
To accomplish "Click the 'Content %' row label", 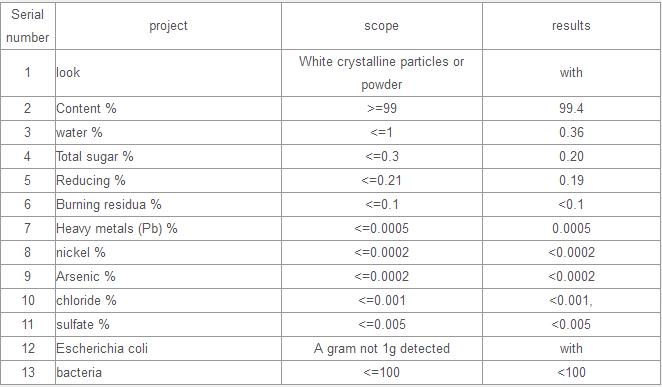I will tap(168, 108).
